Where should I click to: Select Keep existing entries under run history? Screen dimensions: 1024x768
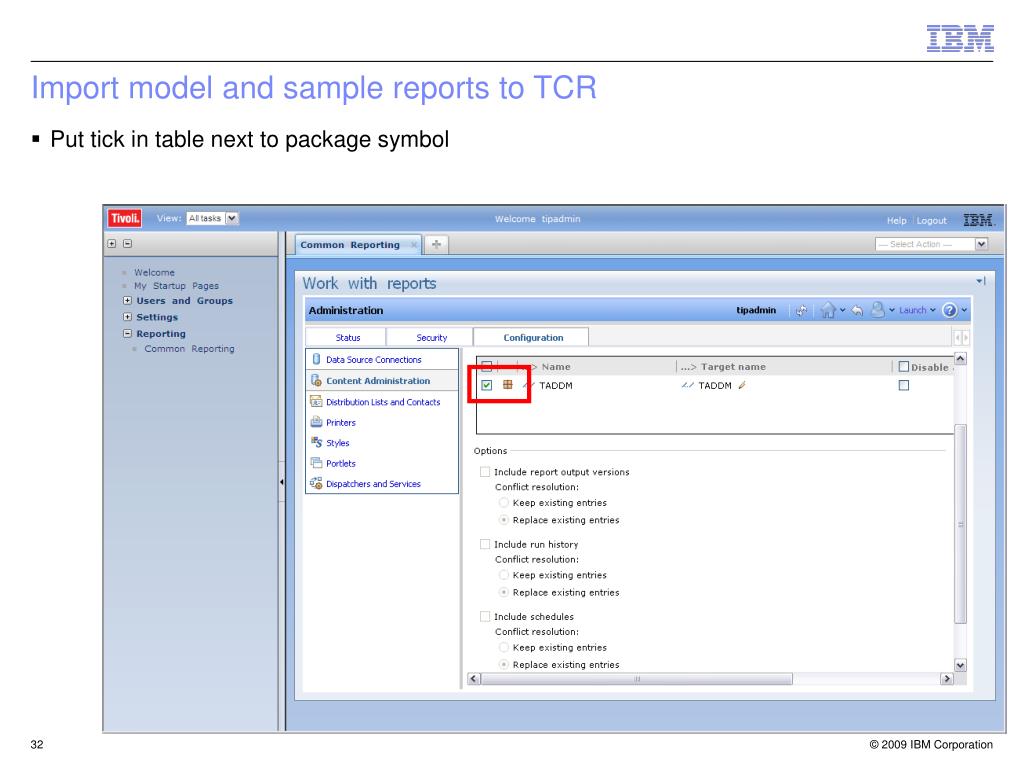coord(504,575)
